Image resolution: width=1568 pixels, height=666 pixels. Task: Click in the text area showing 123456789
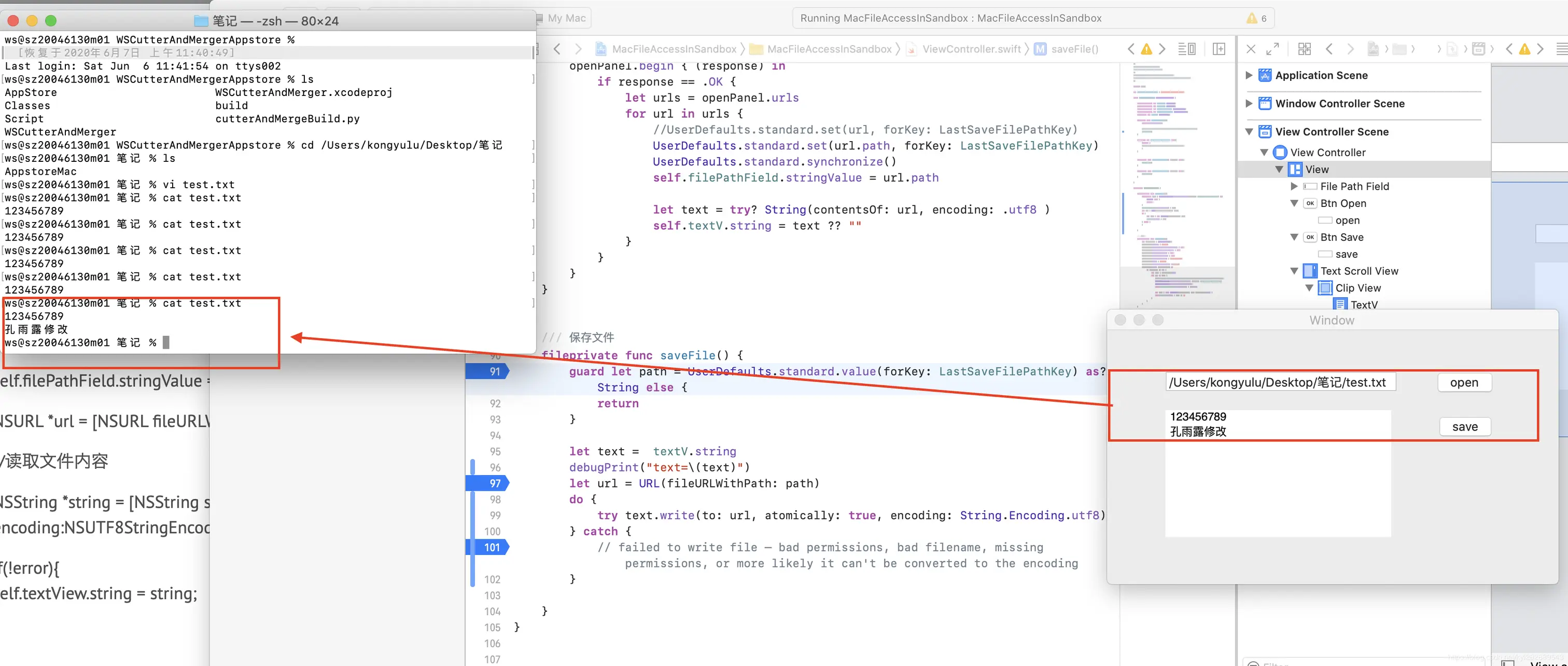click(1278, 473)
